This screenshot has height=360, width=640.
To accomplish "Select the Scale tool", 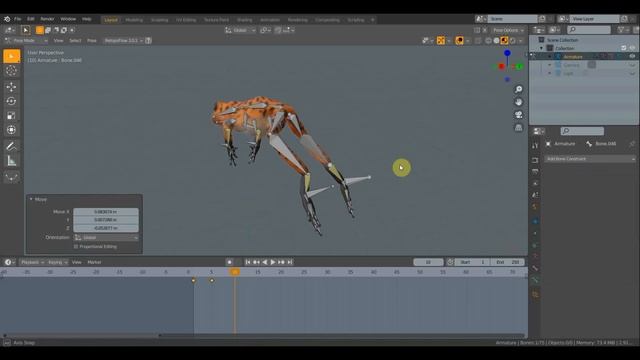I will tap(11, 116).
